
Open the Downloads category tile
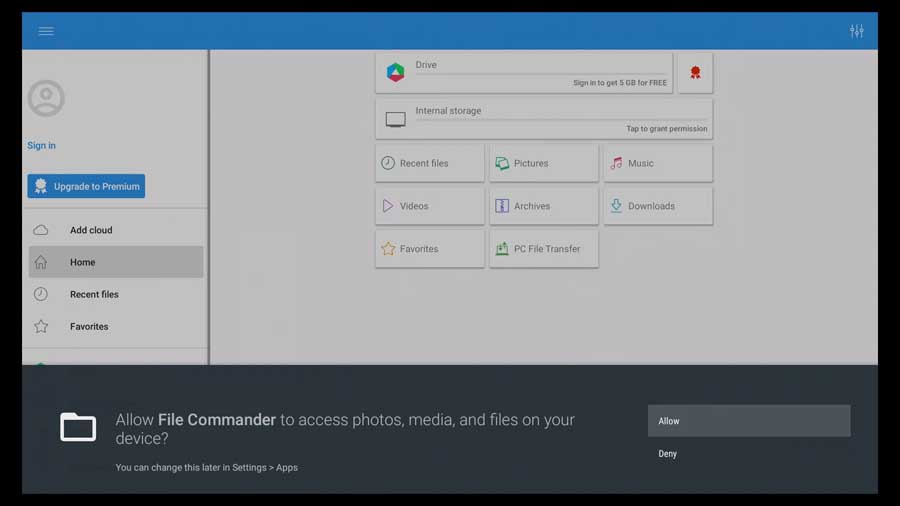click(x=658, y=206)
